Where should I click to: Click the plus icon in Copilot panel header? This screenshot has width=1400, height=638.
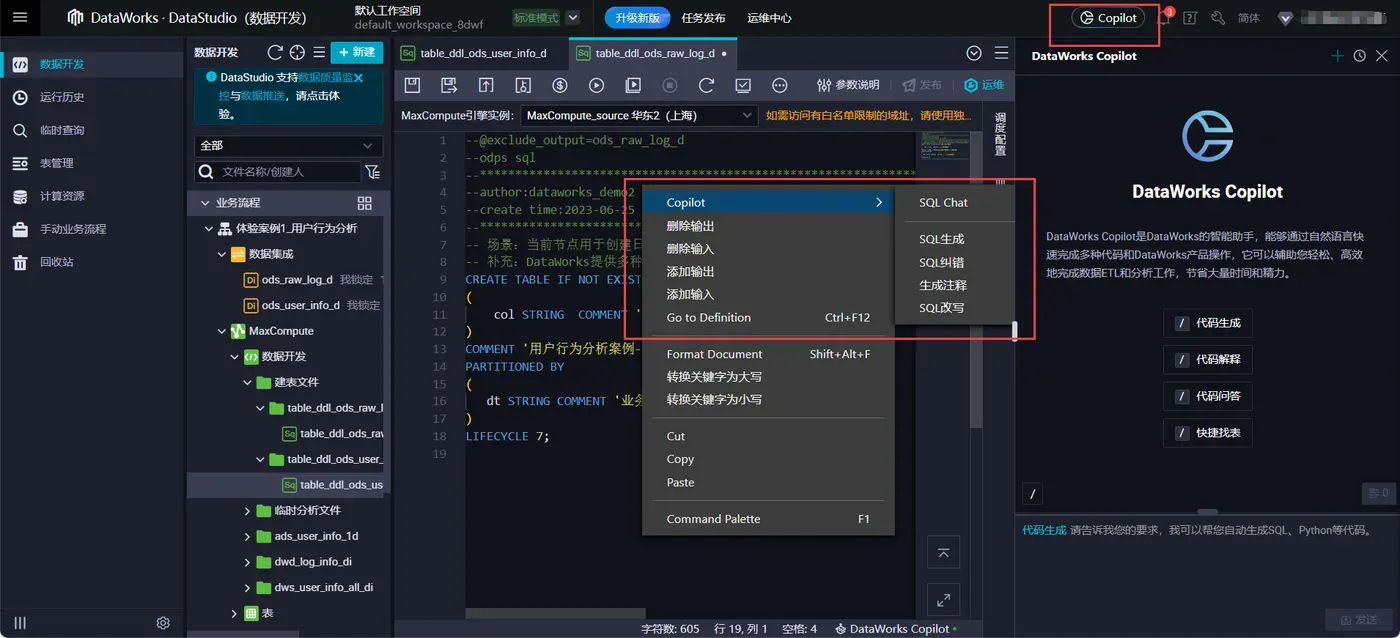pyautogui.click(x=1337, y=56)
